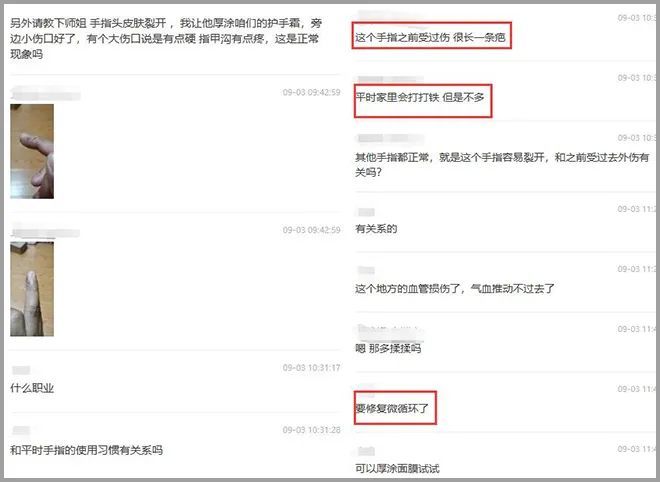This screenshot has width=660, height=482.
Task: Open the upright cracked finger photo thumbnail
Action: tap(32, 289)
